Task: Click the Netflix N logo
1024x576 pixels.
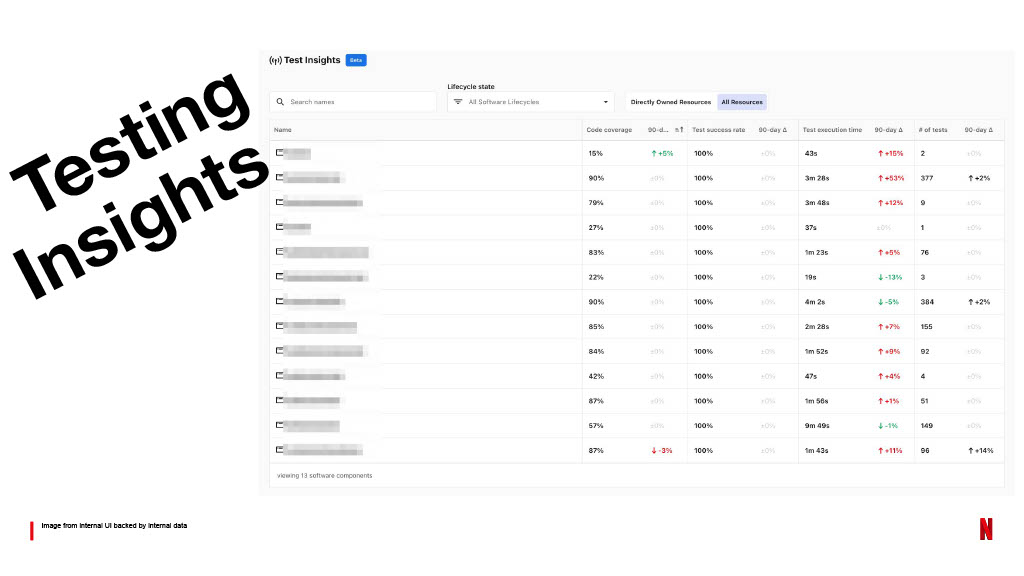Action: coord(985,528)
